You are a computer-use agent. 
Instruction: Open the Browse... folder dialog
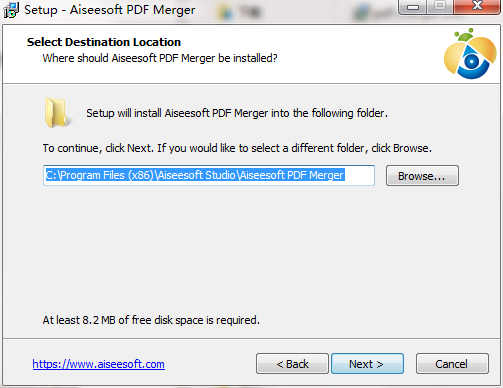point(422,176)
